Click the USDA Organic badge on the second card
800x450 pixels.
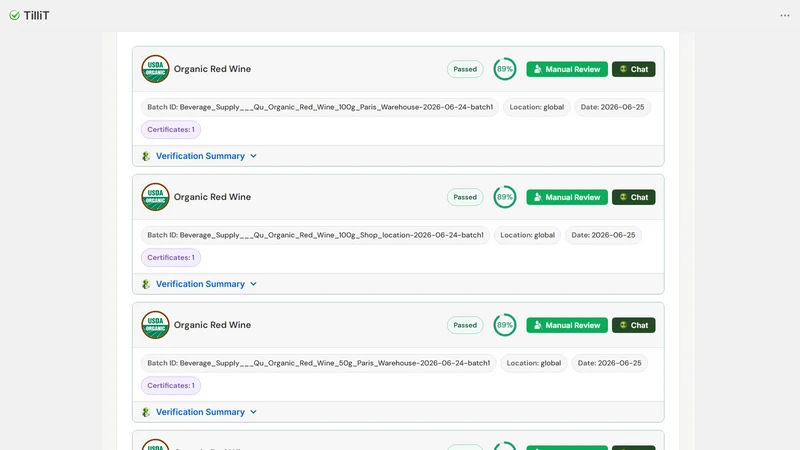pyautogui.click(x=155, y=197)
